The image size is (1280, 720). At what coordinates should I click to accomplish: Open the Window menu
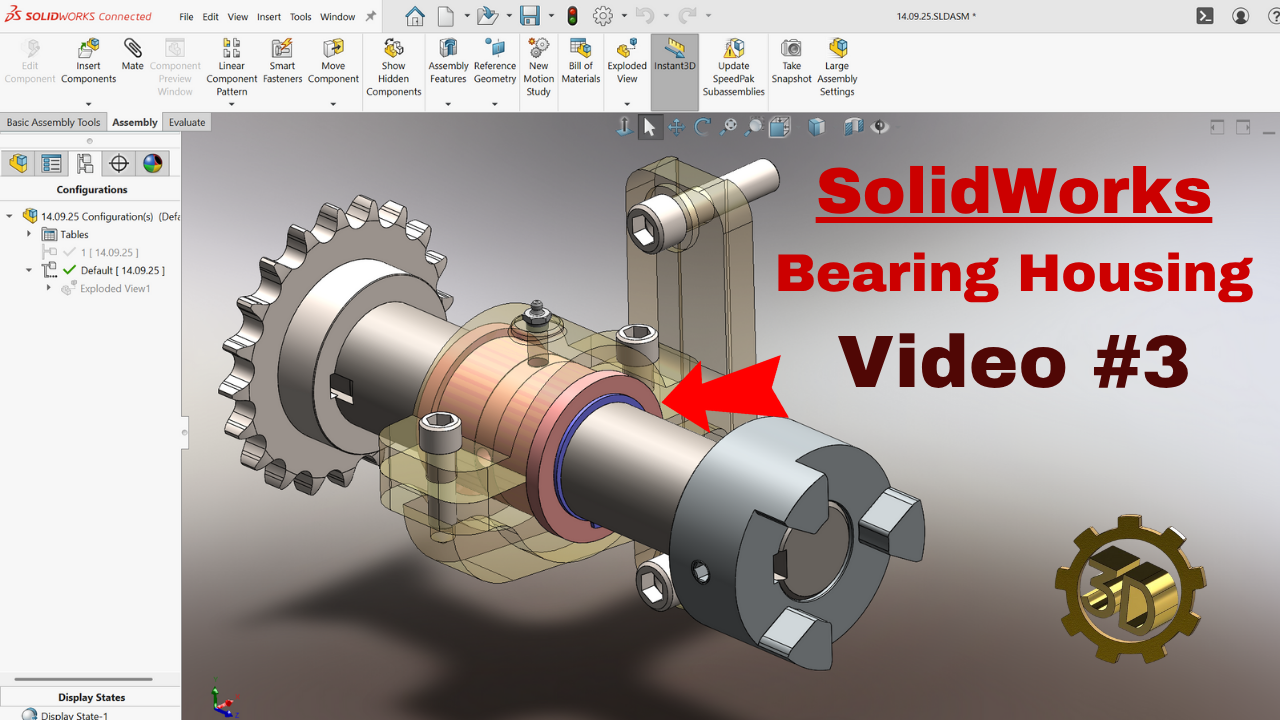point(338,17)
